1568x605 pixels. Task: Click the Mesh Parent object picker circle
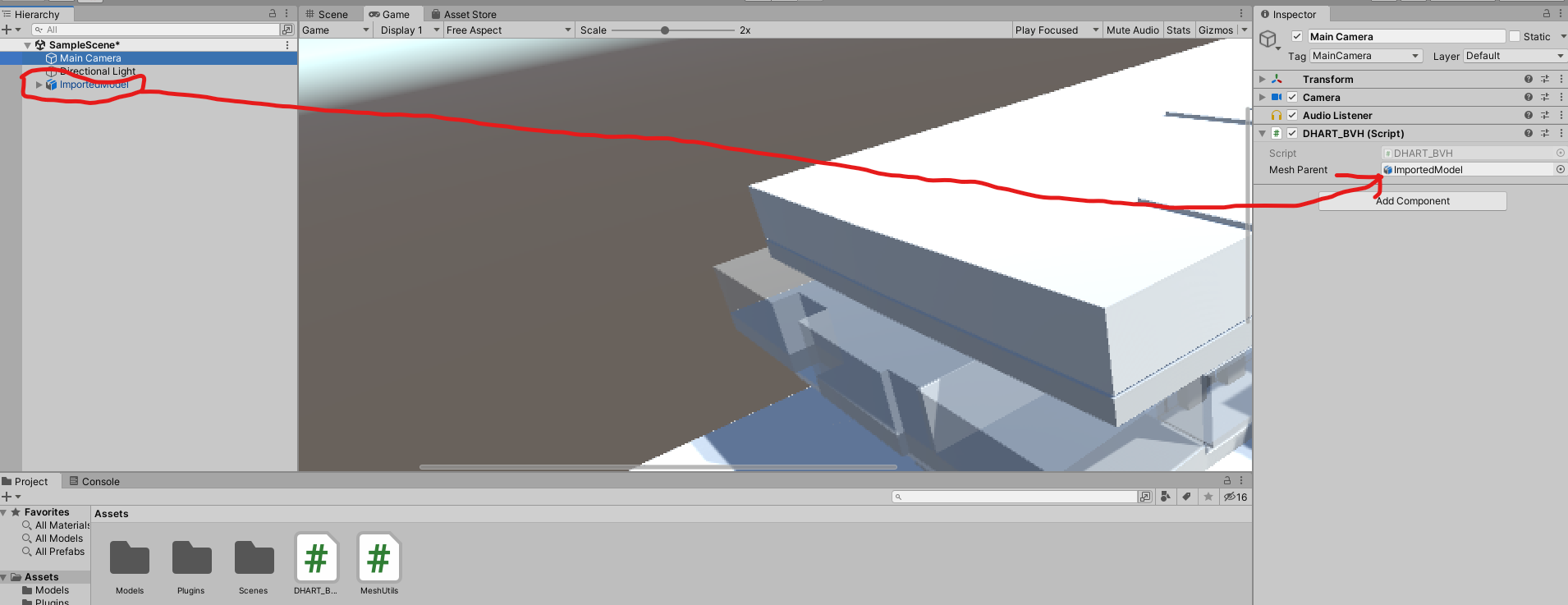(1561, 170)
